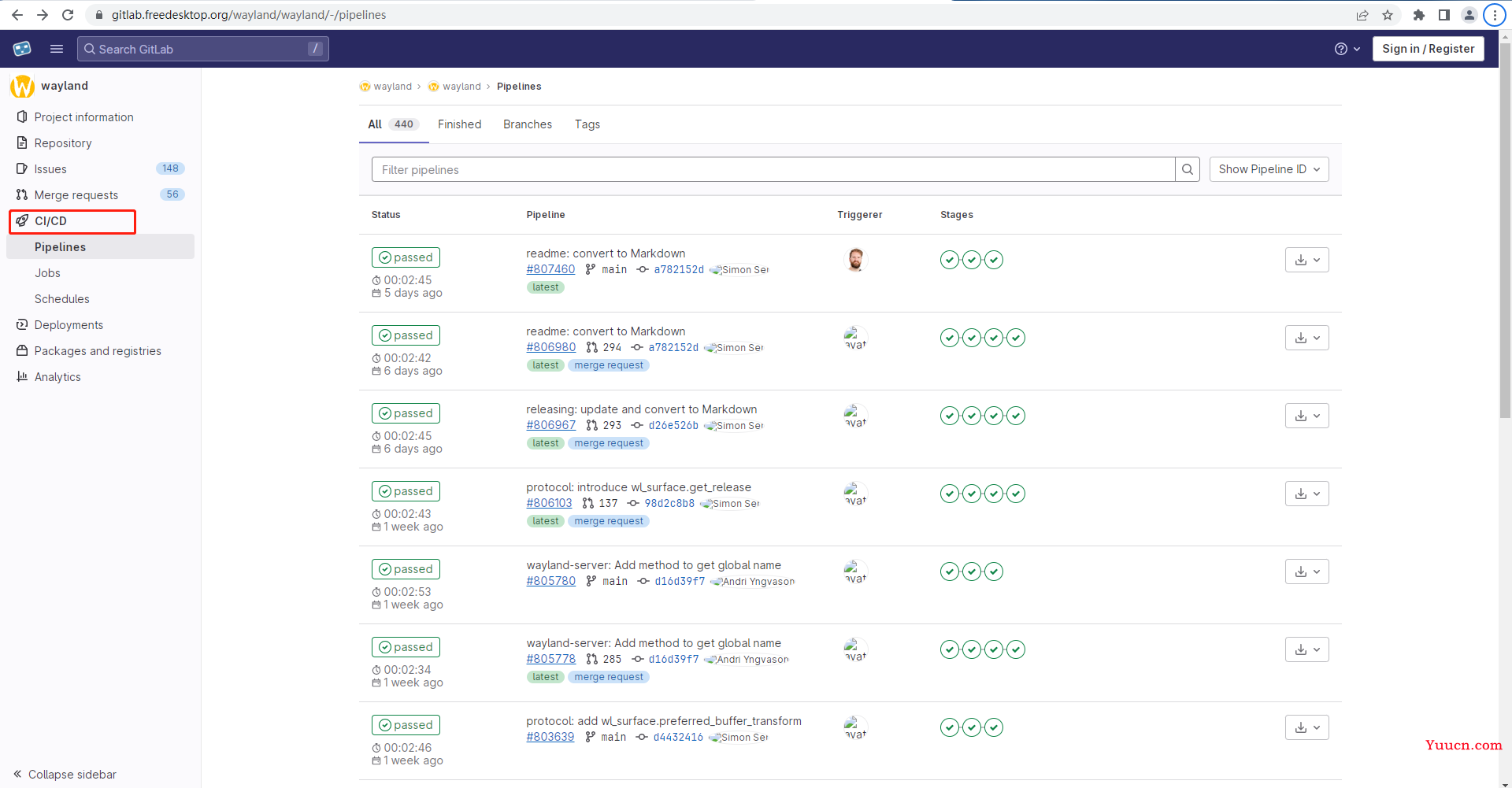Click second stage icon of pipeline #807460
The image size is (1512, 788).
click(972, 260)
